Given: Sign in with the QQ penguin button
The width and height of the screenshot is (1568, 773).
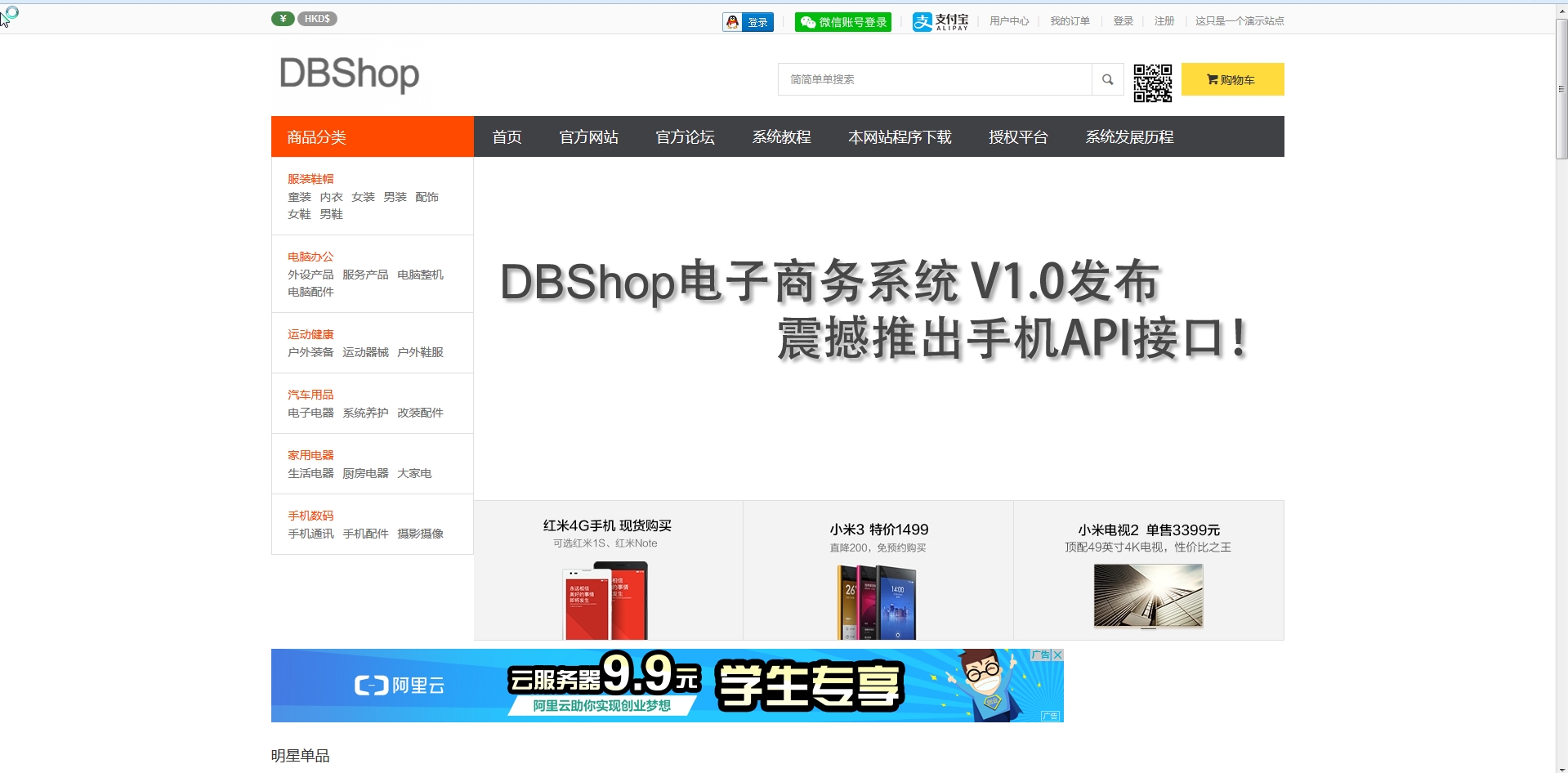Looking at the screenshot, I should coord(748,22).
